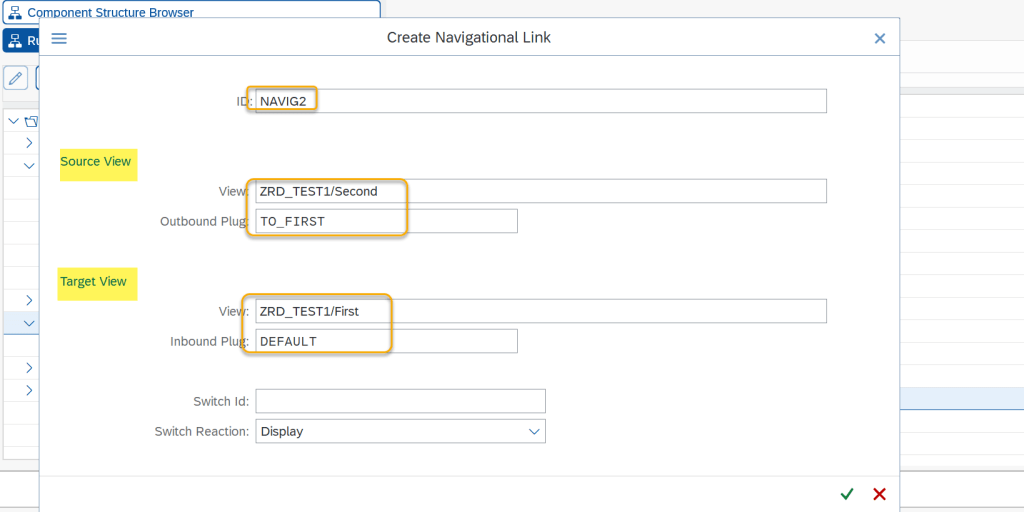Click the partially hidden blue Ru button
The height and width of the screenshot is (512, 1024).
click(20, 41)
